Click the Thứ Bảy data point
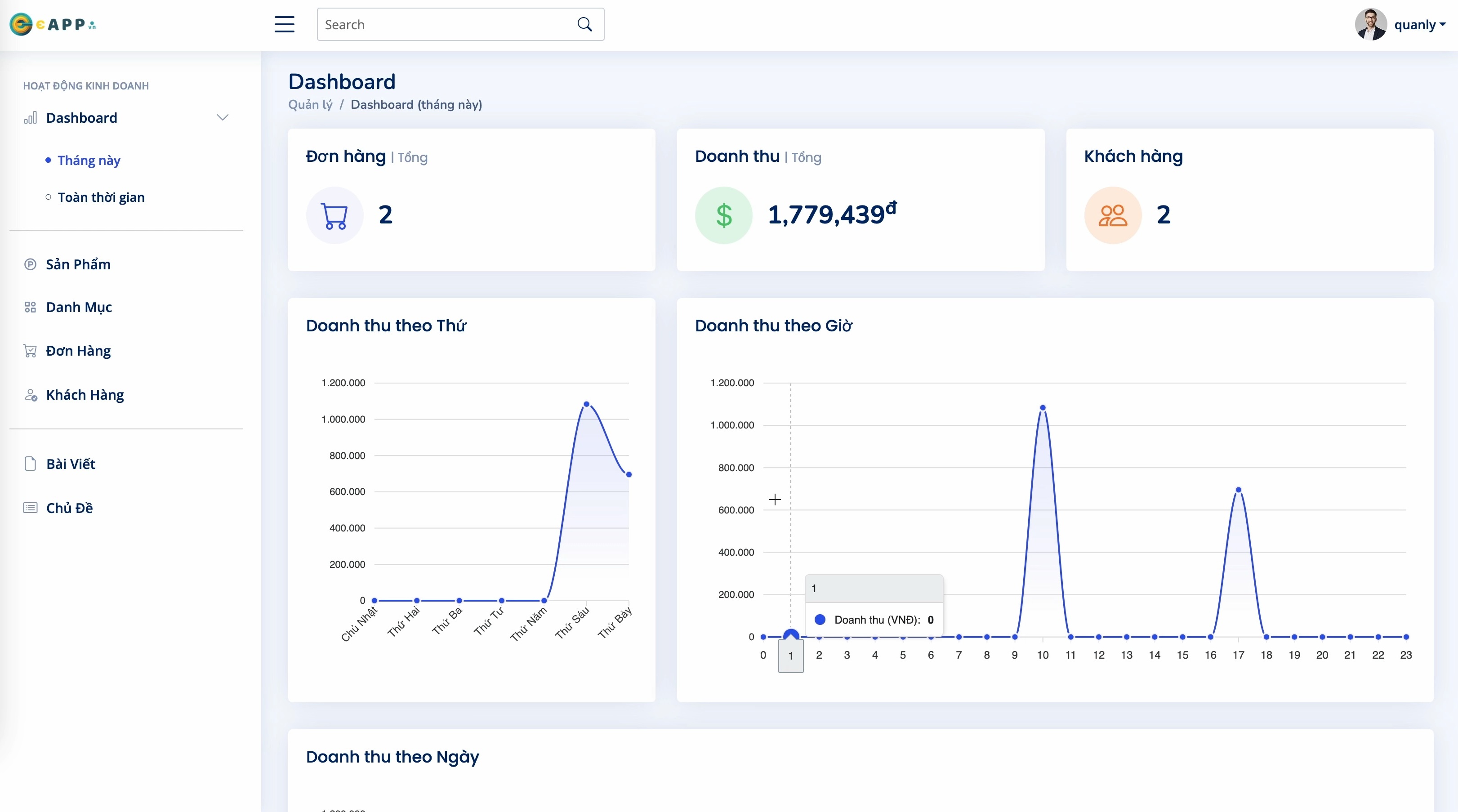The image size is (1458, 812). point(629,474)
